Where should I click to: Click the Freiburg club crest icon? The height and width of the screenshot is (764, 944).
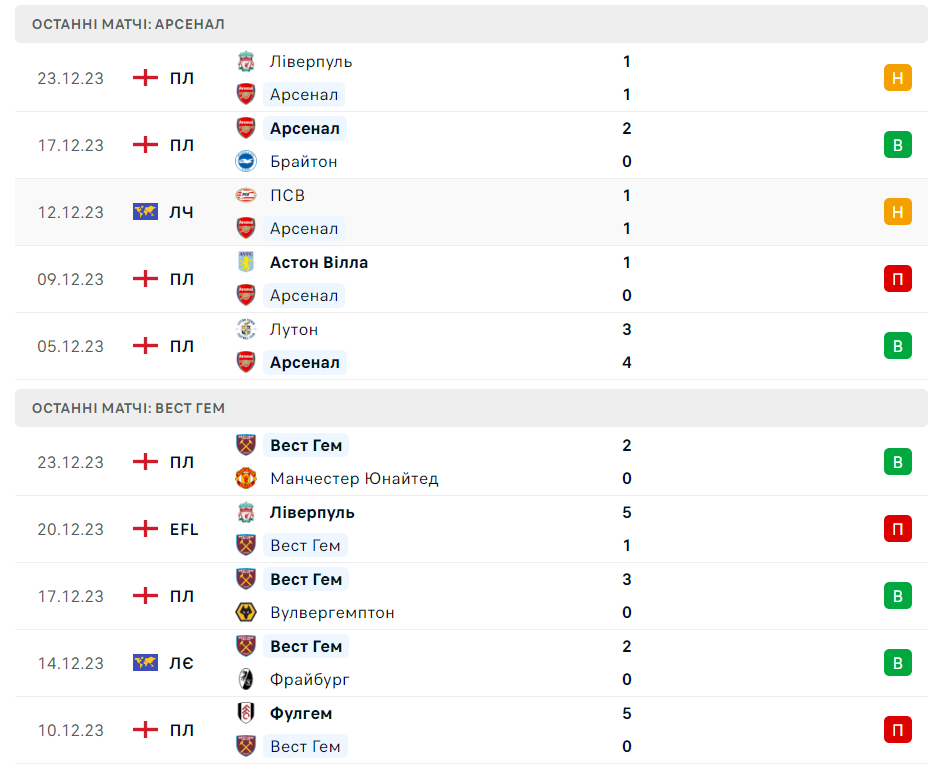(246, 679)
